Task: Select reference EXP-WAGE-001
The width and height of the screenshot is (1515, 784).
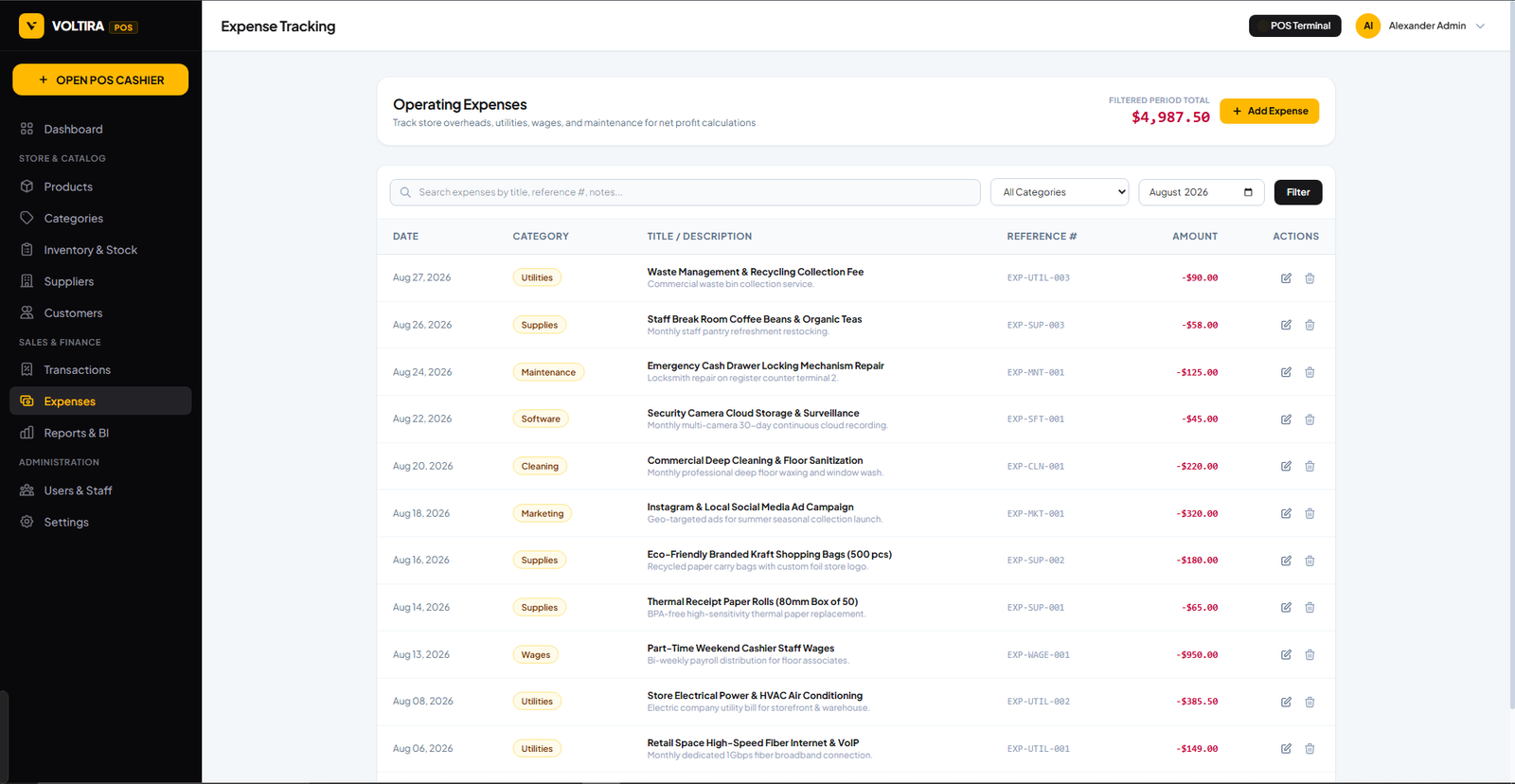Action: 1038,654
